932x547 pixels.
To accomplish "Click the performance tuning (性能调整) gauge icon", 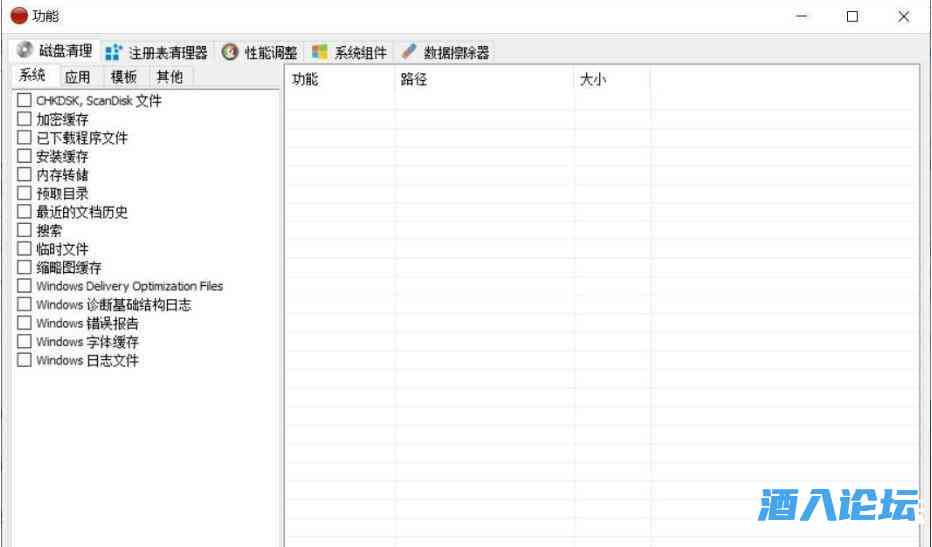I will (230, 52).
